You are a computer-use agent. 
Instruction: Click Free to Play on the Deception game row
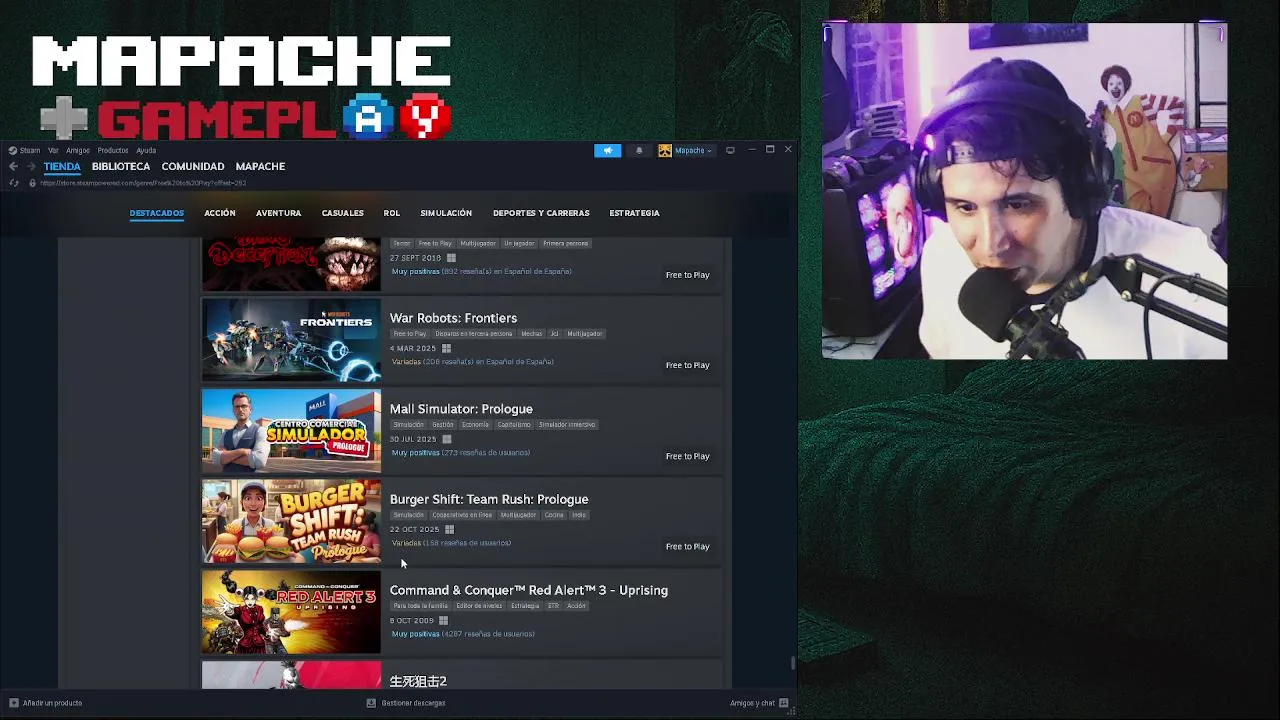pyautogui.click(x=688, y=275)
